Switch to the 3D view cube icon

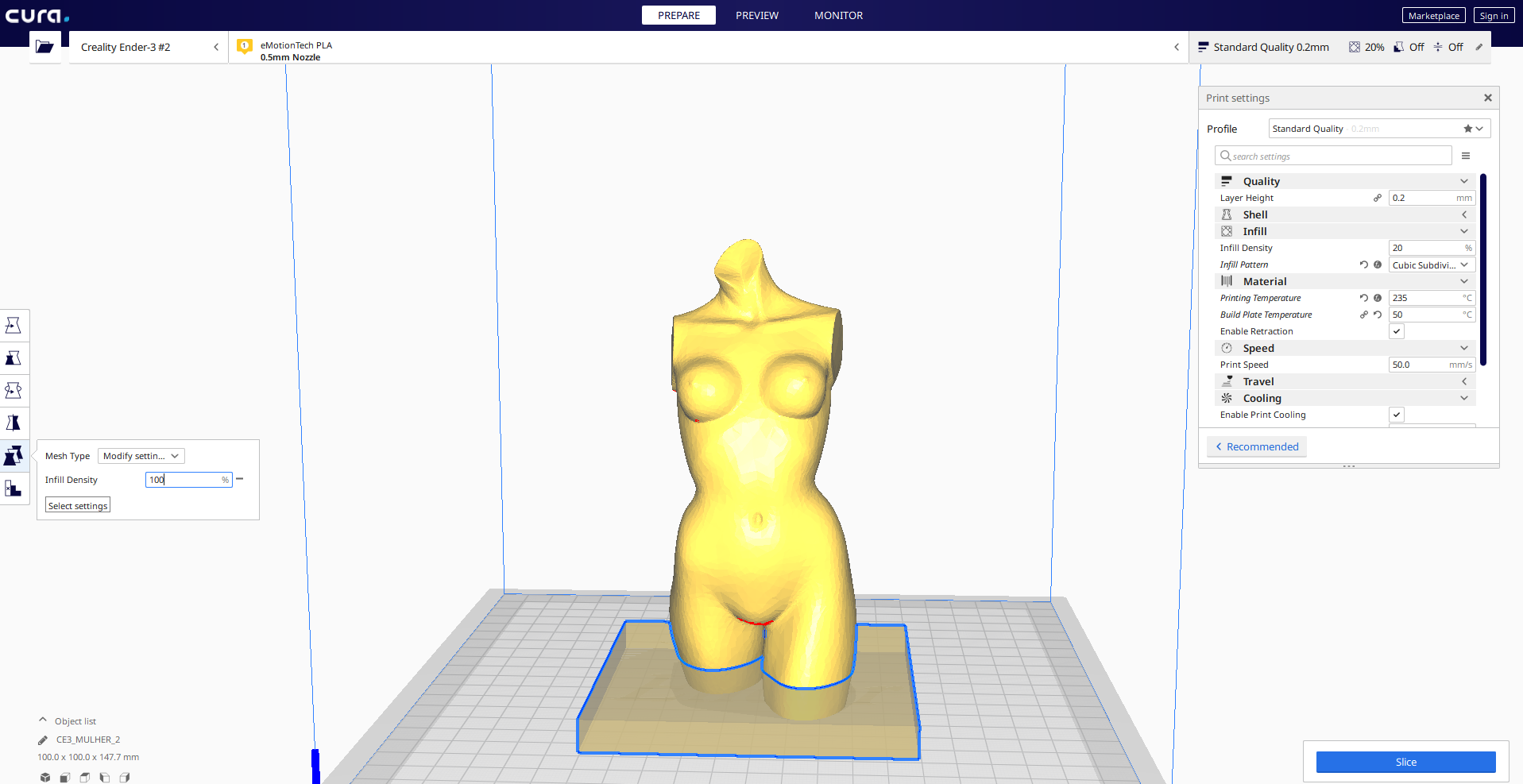pos(45,778)
